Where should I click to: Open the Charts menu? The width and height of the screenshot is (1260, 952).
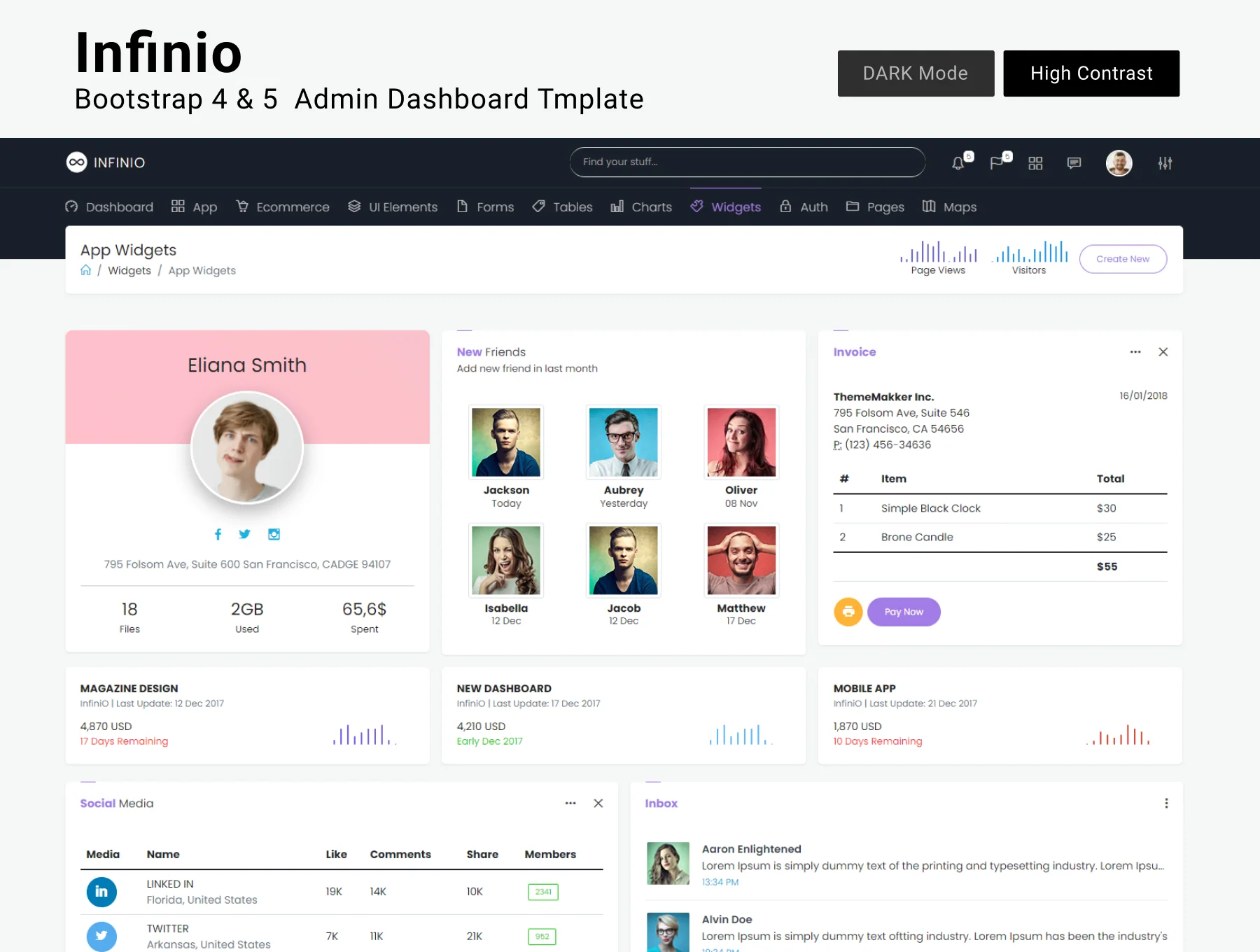click(x=641, y=207)
